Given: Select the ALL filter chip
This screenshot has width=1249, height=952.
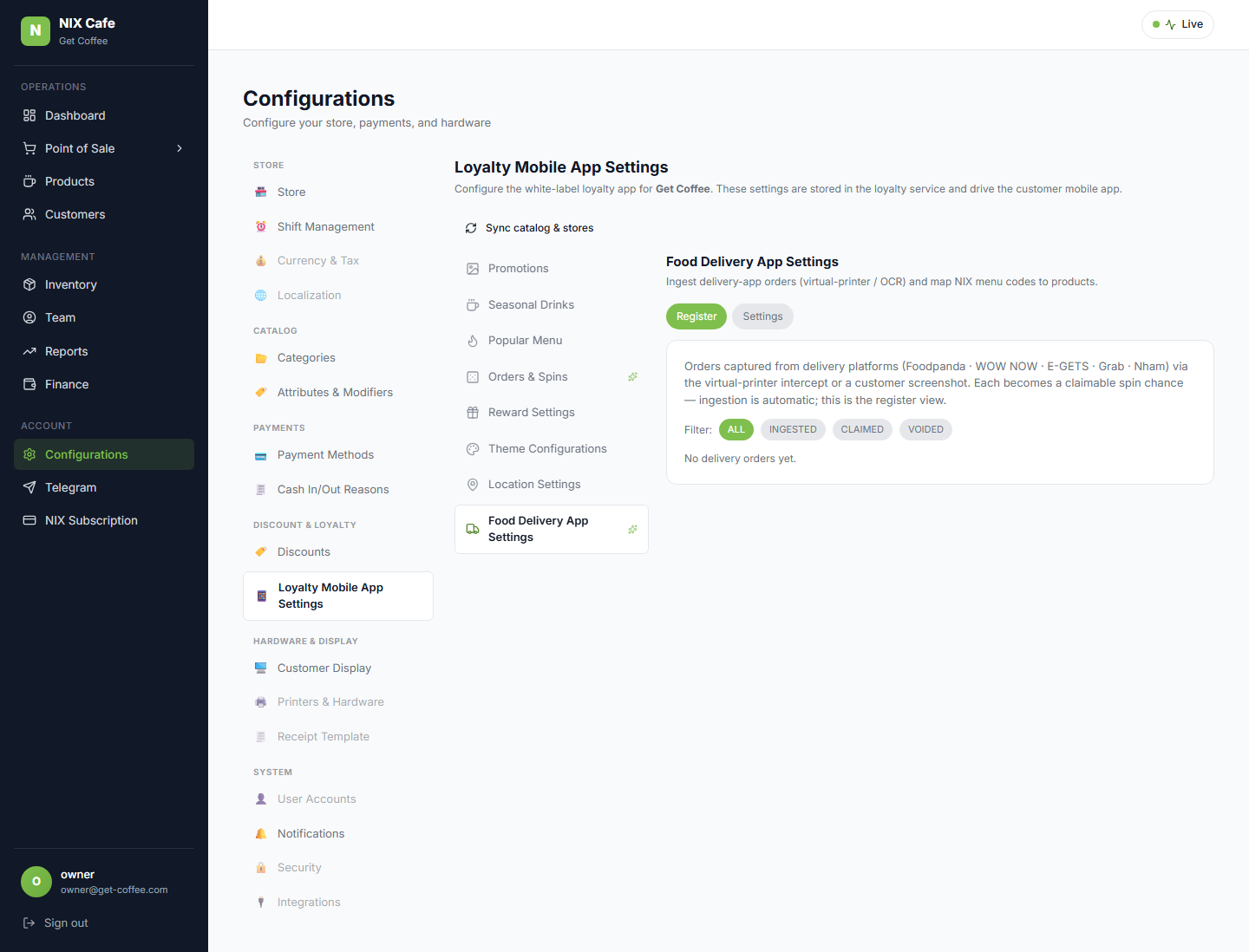Looking at the screenshot, I should (x=736, y=430).
